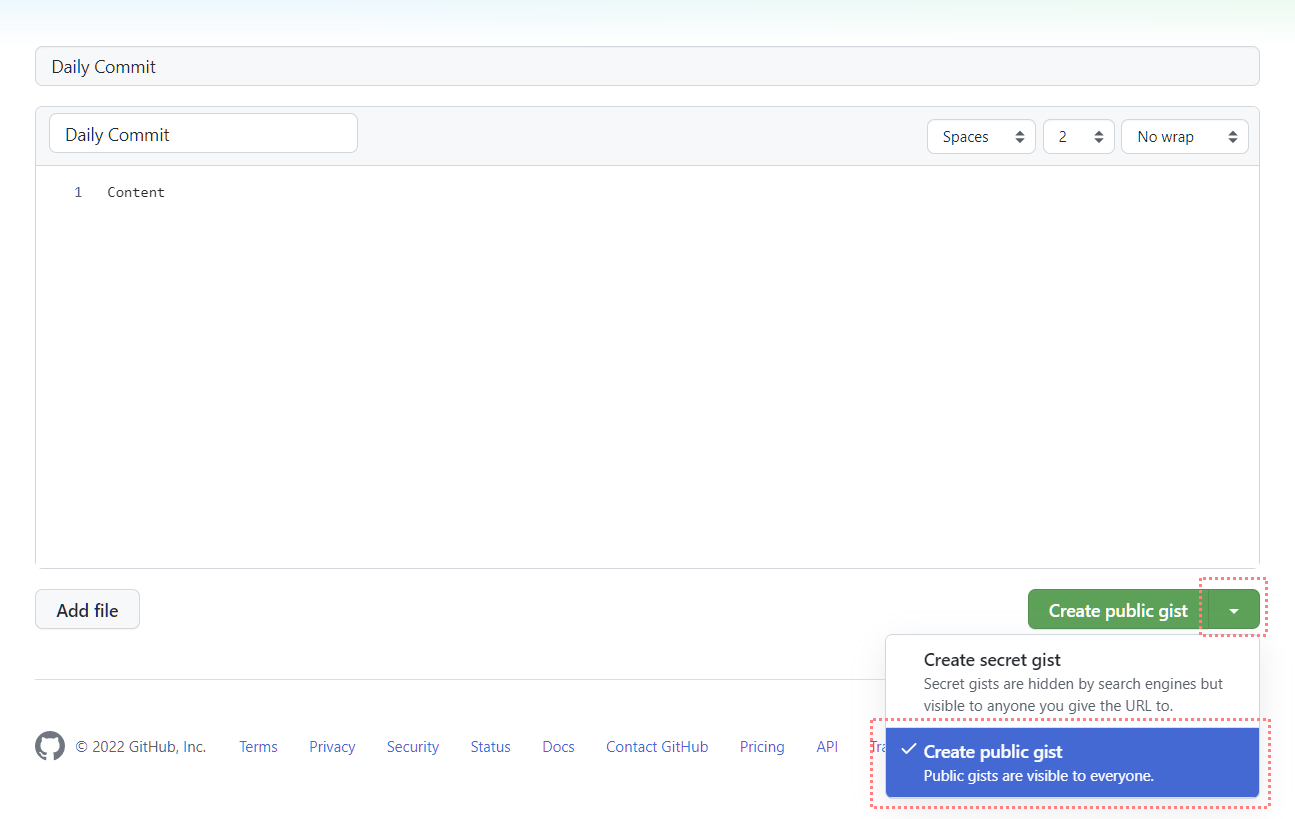This screenshot has width=1295, height=819.
Task: Open the indent size dropdown showing 2
Action: coord(1078,137)
